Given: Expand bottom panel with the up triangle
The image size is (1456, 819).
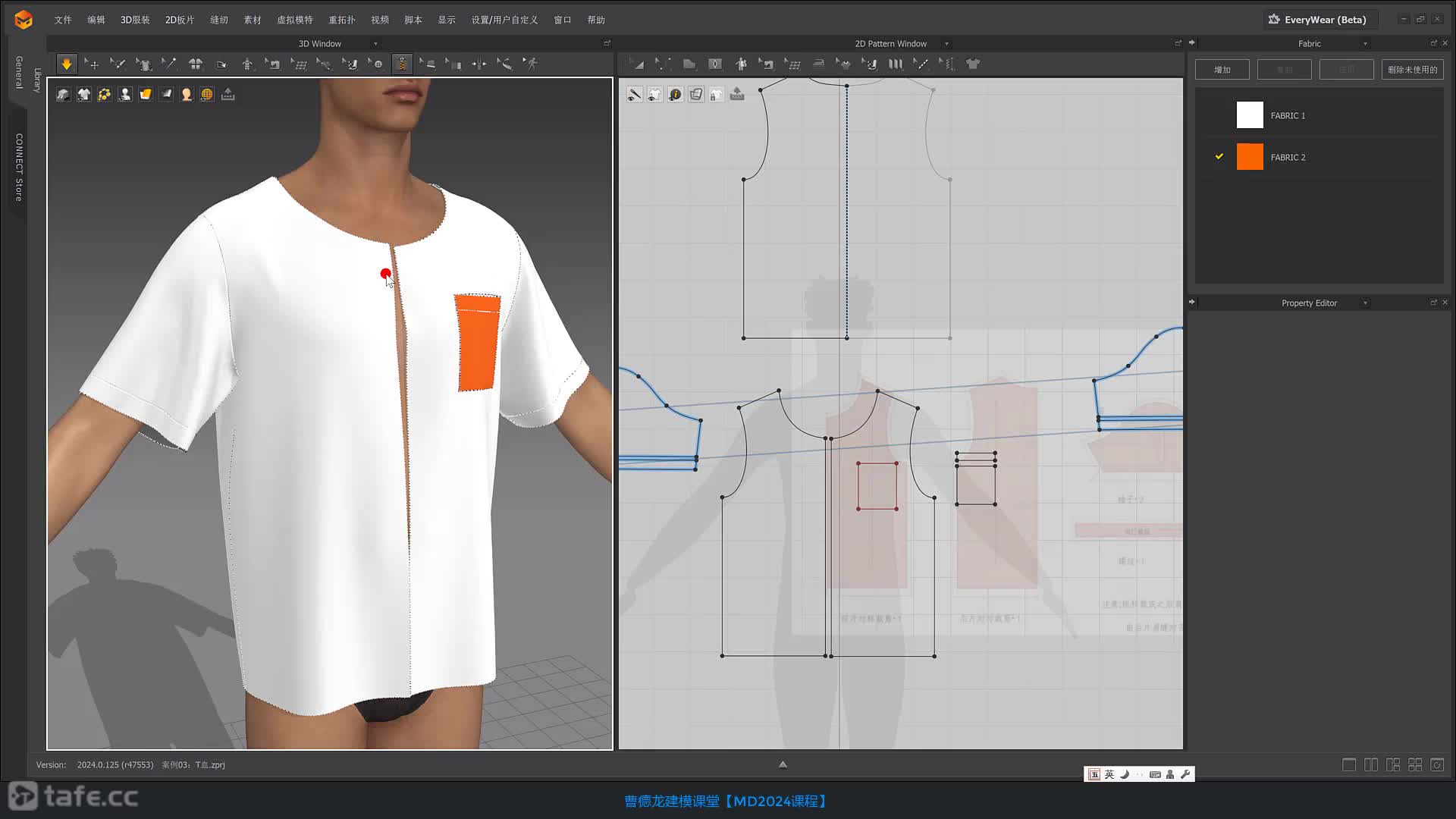Looking at the screenshot, I should 783,764.
